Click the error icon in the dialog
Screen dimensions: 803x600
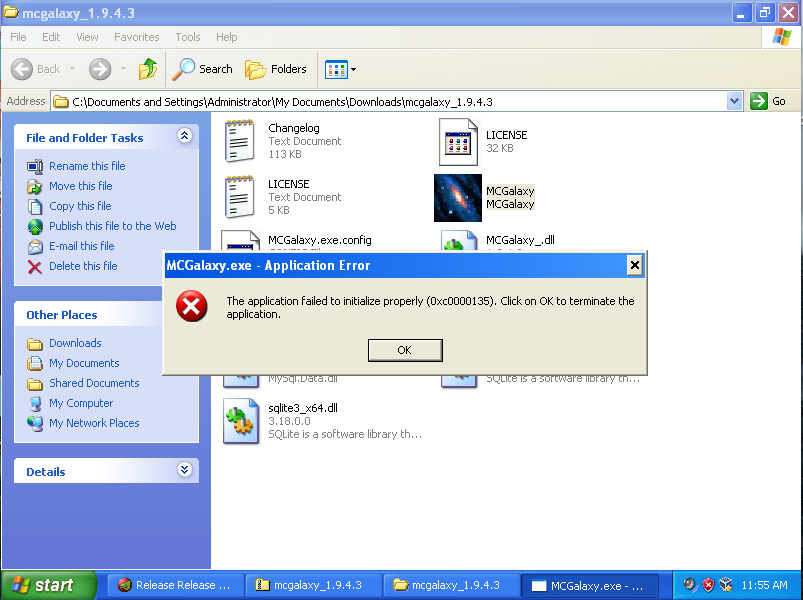click(192, 306)
